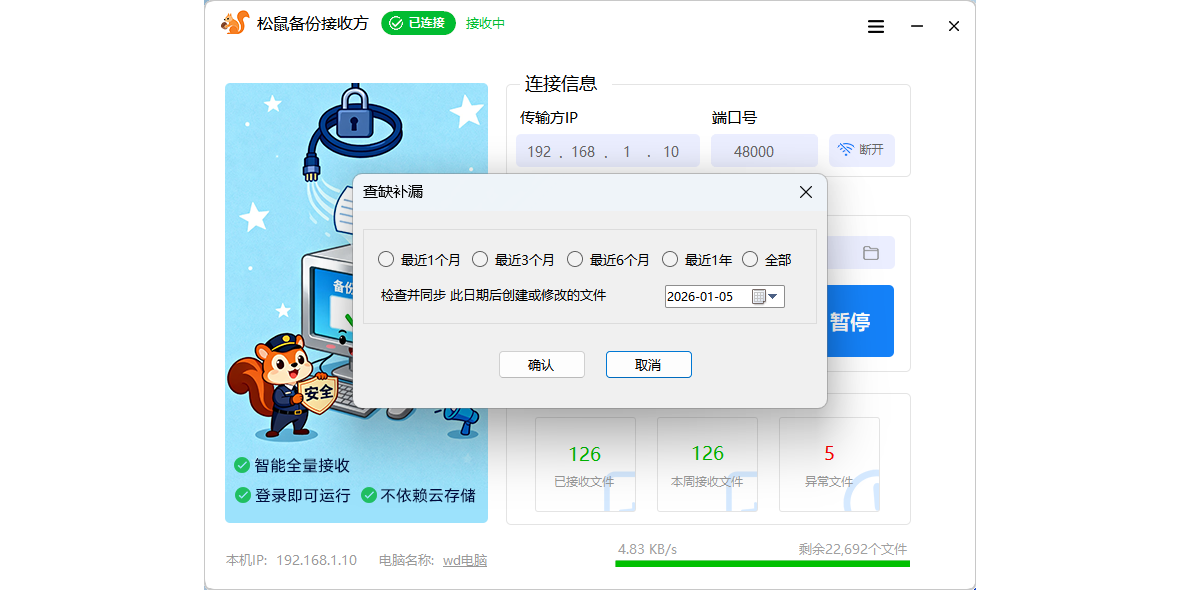
Task: Click the green transfer progress bar
Action: tap(762, 564)
